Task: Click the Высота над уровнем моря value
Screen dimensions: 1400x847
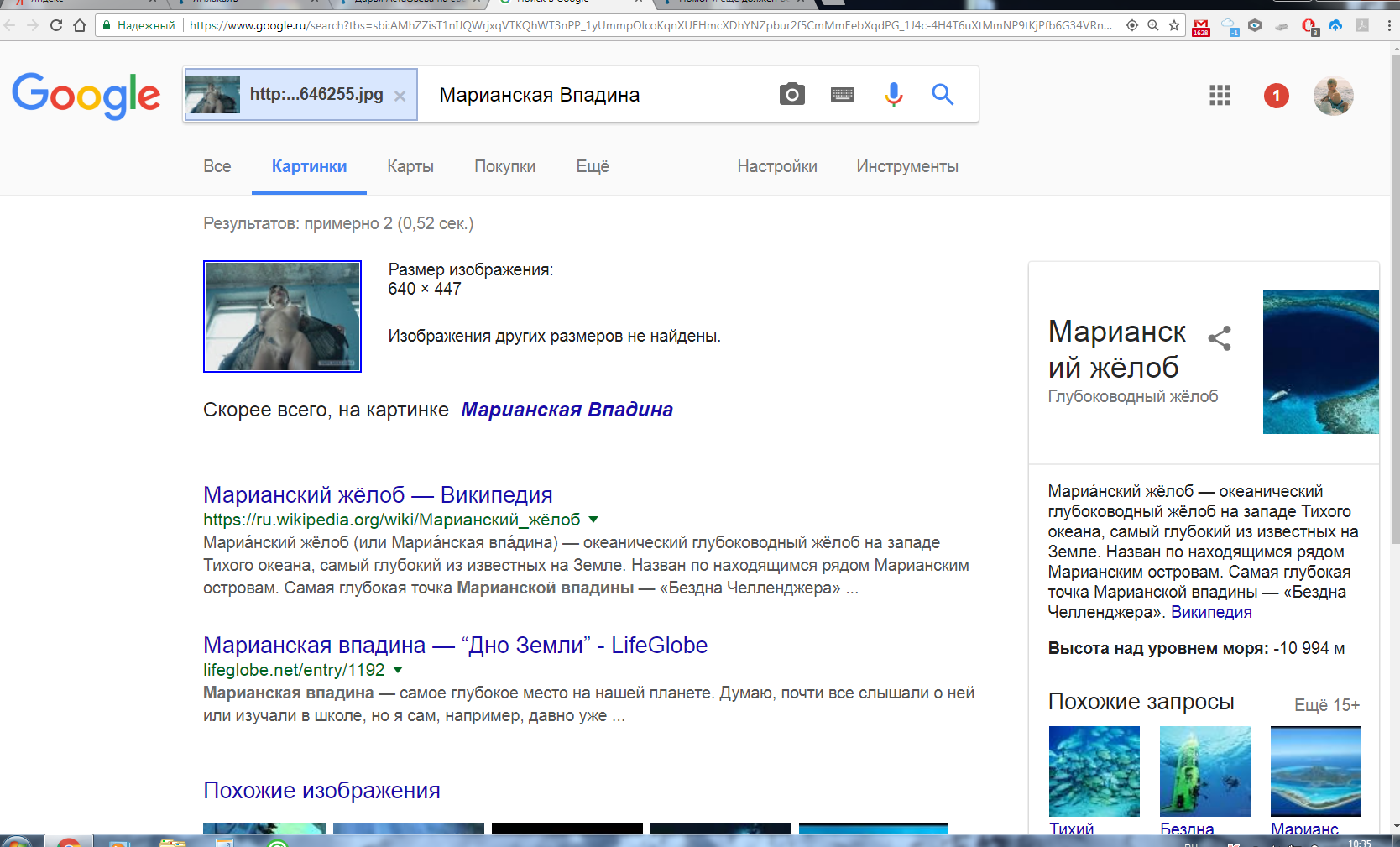Action: [x=1309, y=648]
